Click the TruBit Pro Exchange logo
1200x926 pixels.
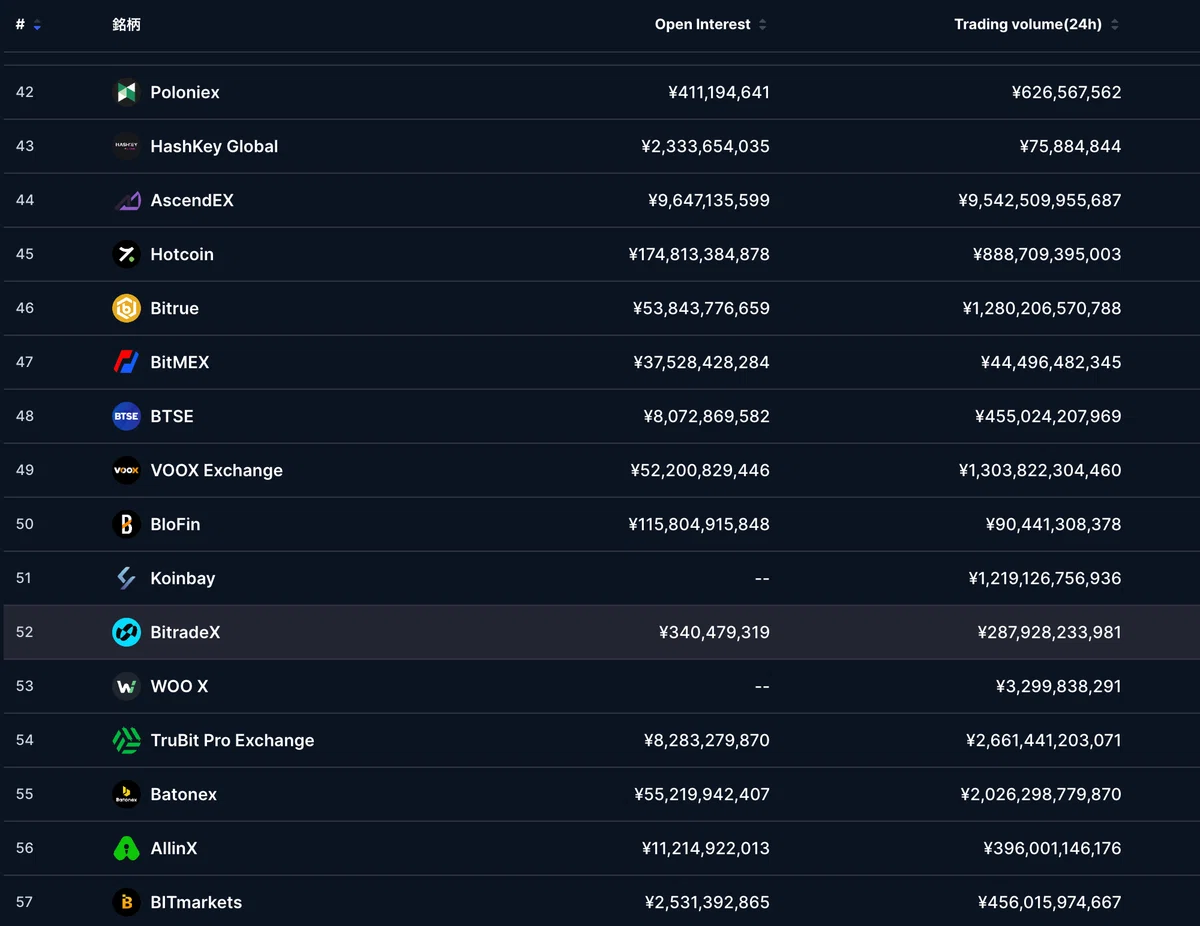click(126, 740)
